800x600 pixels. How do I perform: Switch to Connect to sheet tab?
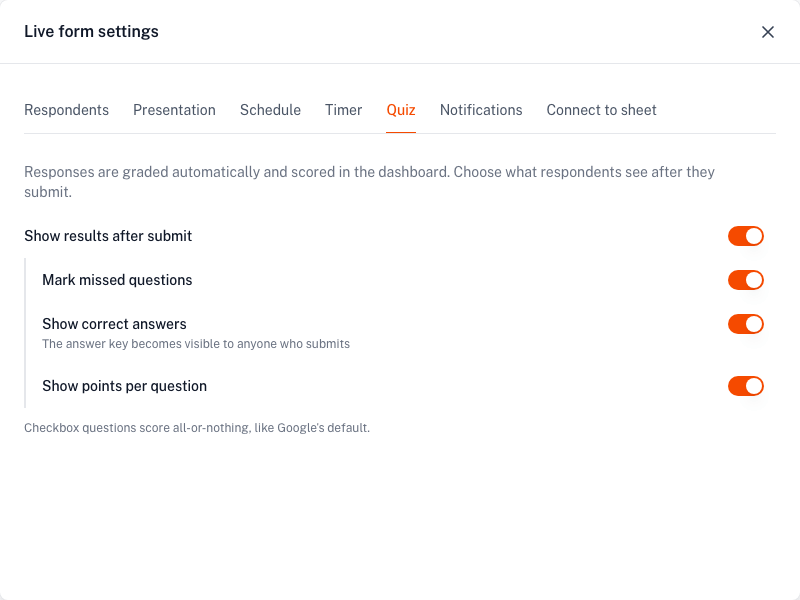602,110
